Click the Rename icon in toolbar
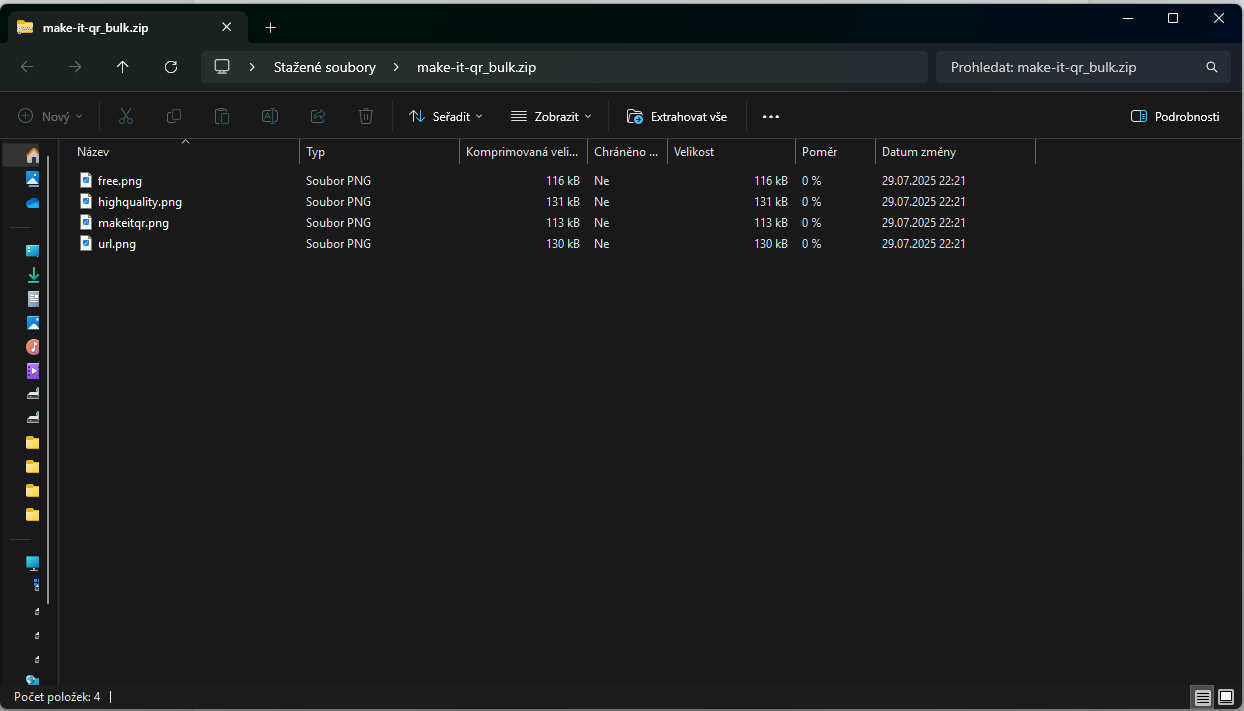The height and width of the screenshot is (711, 1244). [x=270, y=116]
